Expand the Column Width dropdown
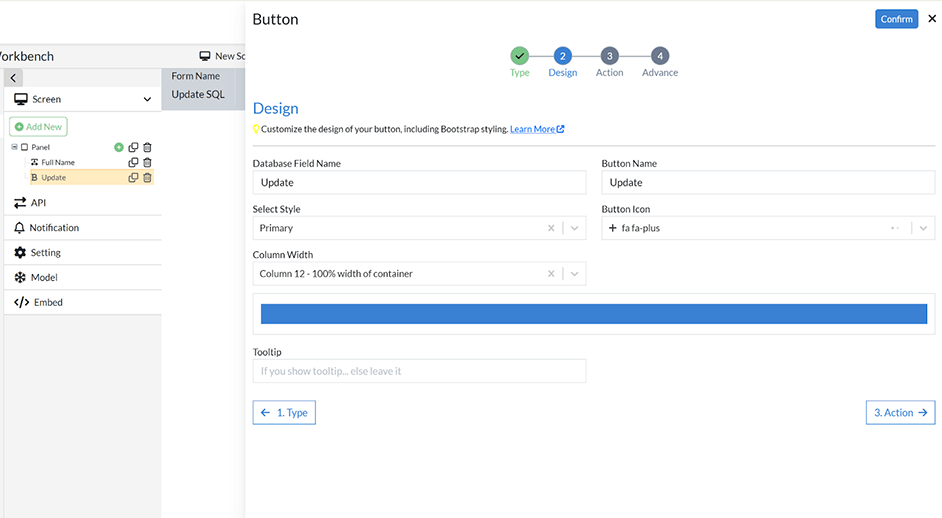Image resolution: width=942 pixels, height=518 pixels. [x=574, y=274]
